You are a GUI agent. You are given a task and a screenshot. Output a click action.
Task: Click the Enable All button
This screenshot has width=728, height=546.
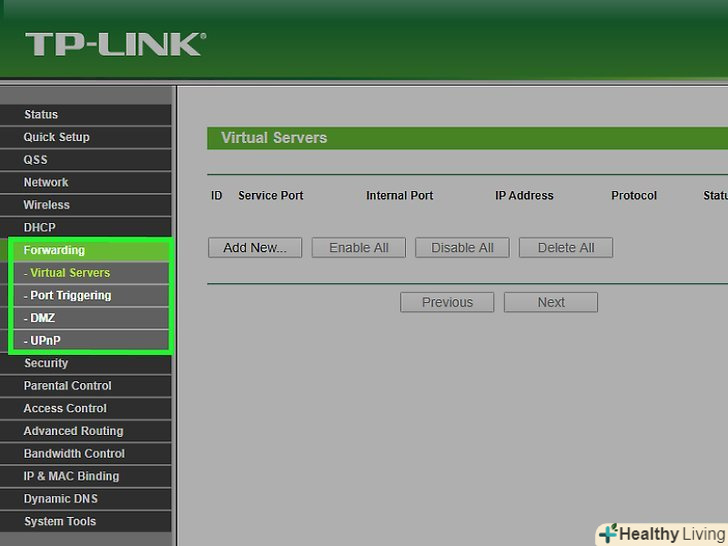coord(358,248)
